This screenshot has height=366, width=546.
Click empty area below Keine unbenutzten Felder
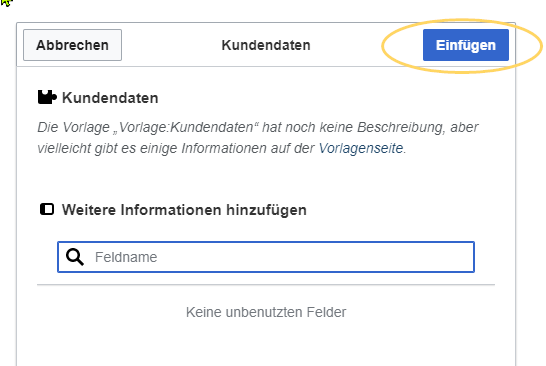266,345
